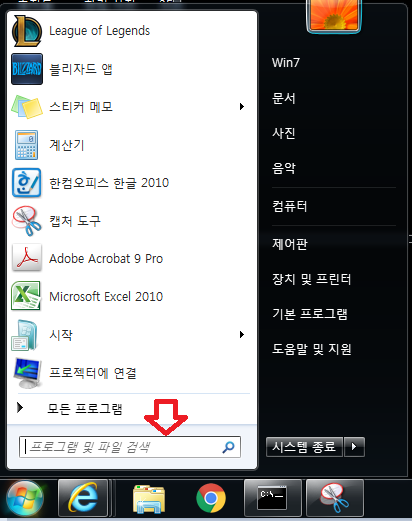Screen dimensions: 412x521
Task: Click the Windows Start orb
Action: (x=25, y=499)
